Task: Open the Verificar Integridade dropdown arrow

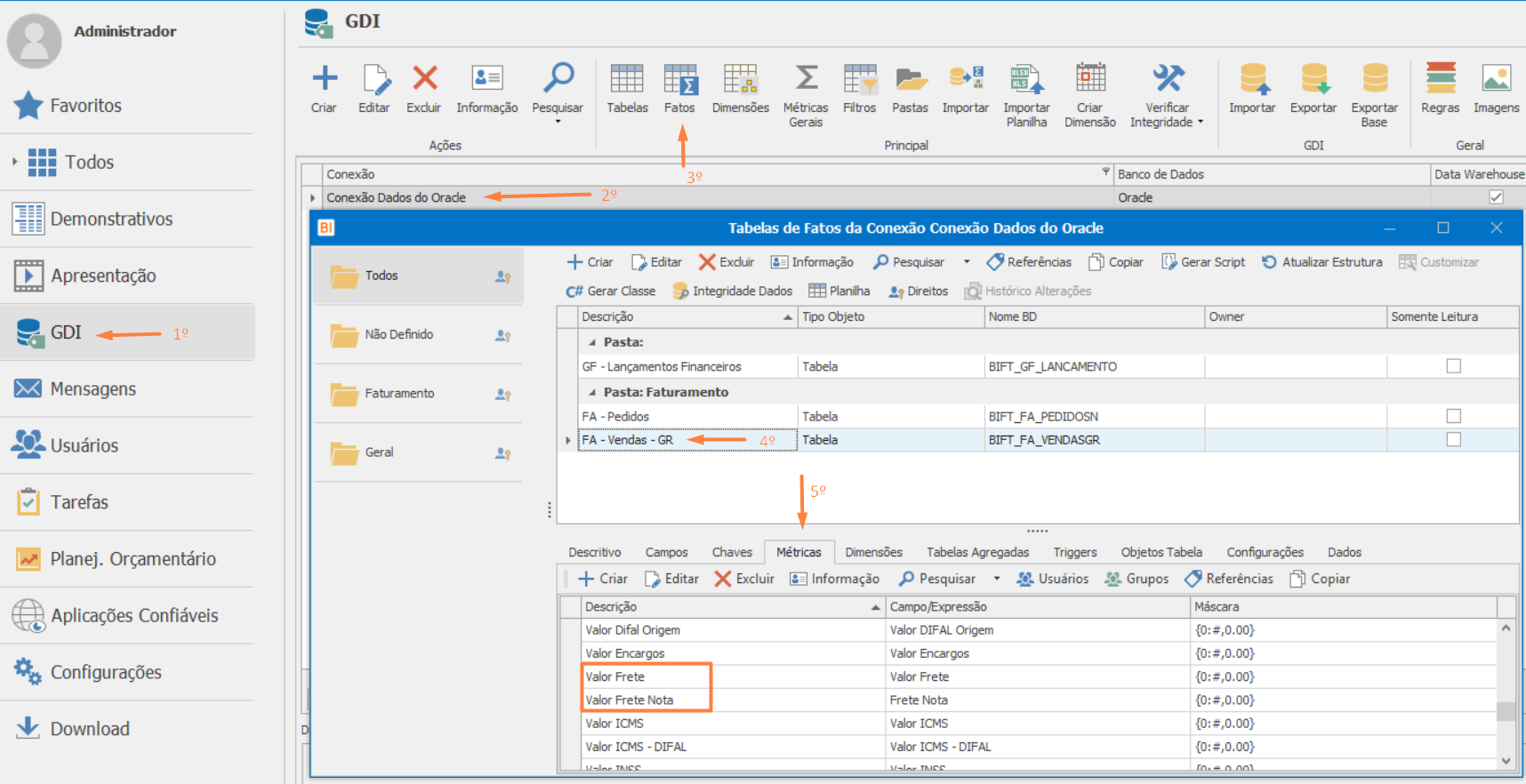Action: click(1201, 123)
